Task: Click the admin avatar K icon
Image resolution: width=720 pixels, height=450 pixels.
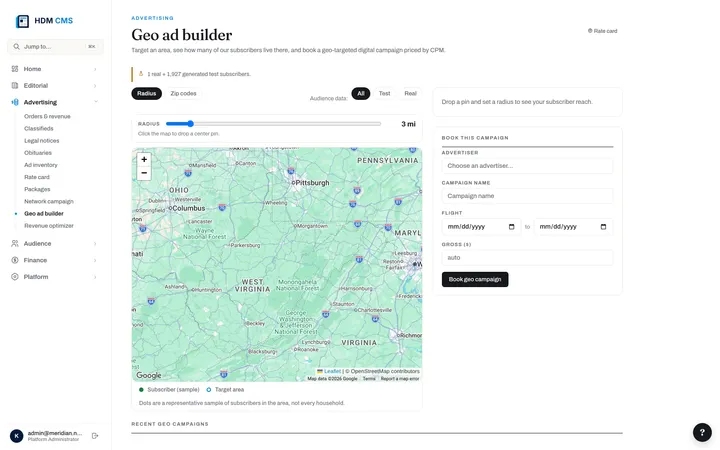Action: tap(17, 436)
